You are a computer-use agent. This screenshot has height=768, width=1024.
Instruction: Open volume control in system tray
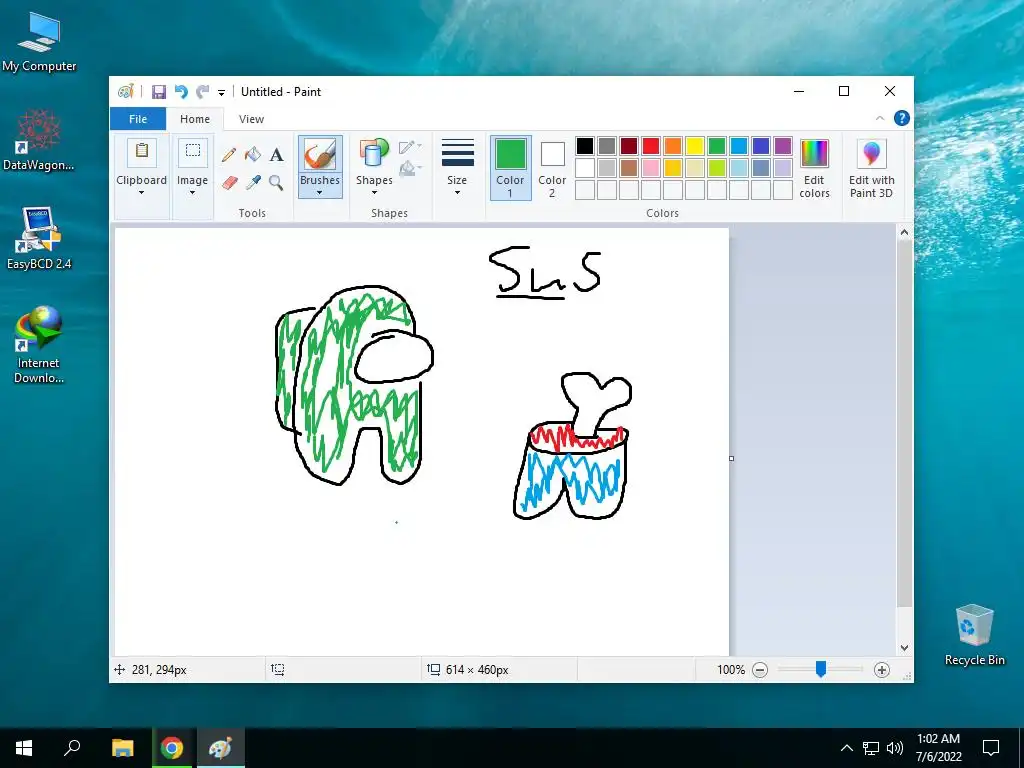click(x=895, y=748)
